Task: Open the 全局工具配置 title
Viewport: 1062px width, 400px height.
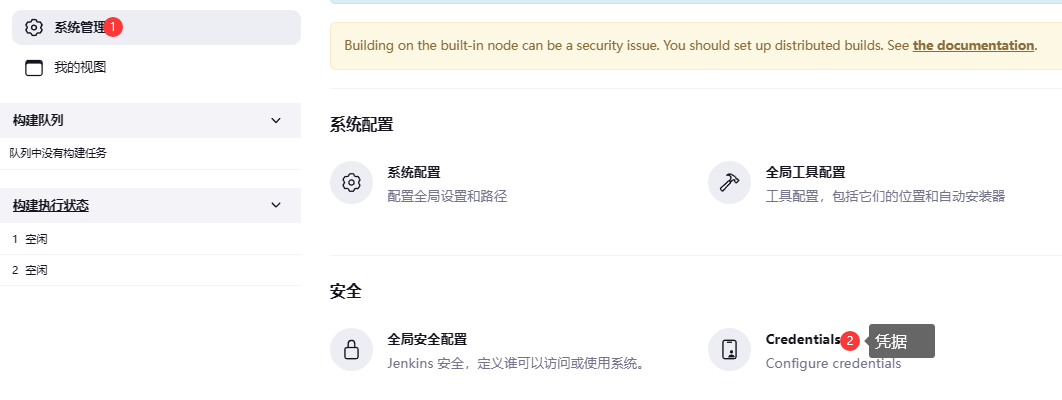Action: [805, 173]
